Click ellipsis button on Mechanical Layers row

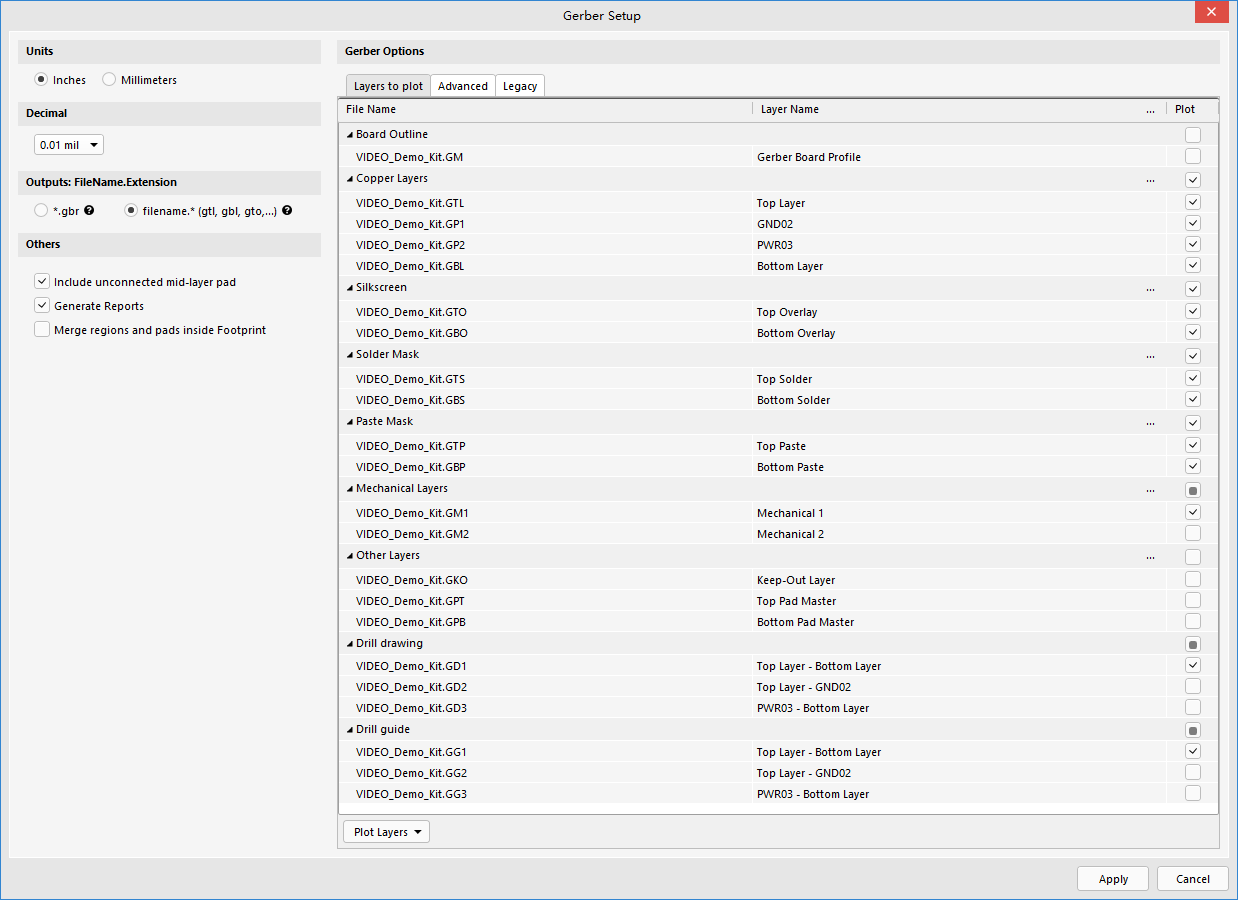pos(1150,490)
